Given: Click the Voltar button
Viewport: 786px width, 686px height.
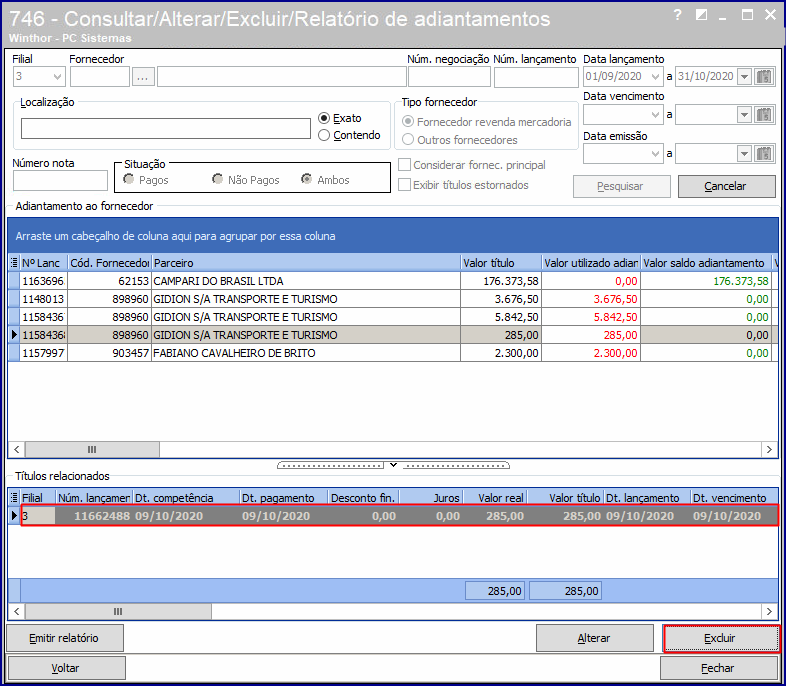Looking at the screenshot, I should (66, 668).
